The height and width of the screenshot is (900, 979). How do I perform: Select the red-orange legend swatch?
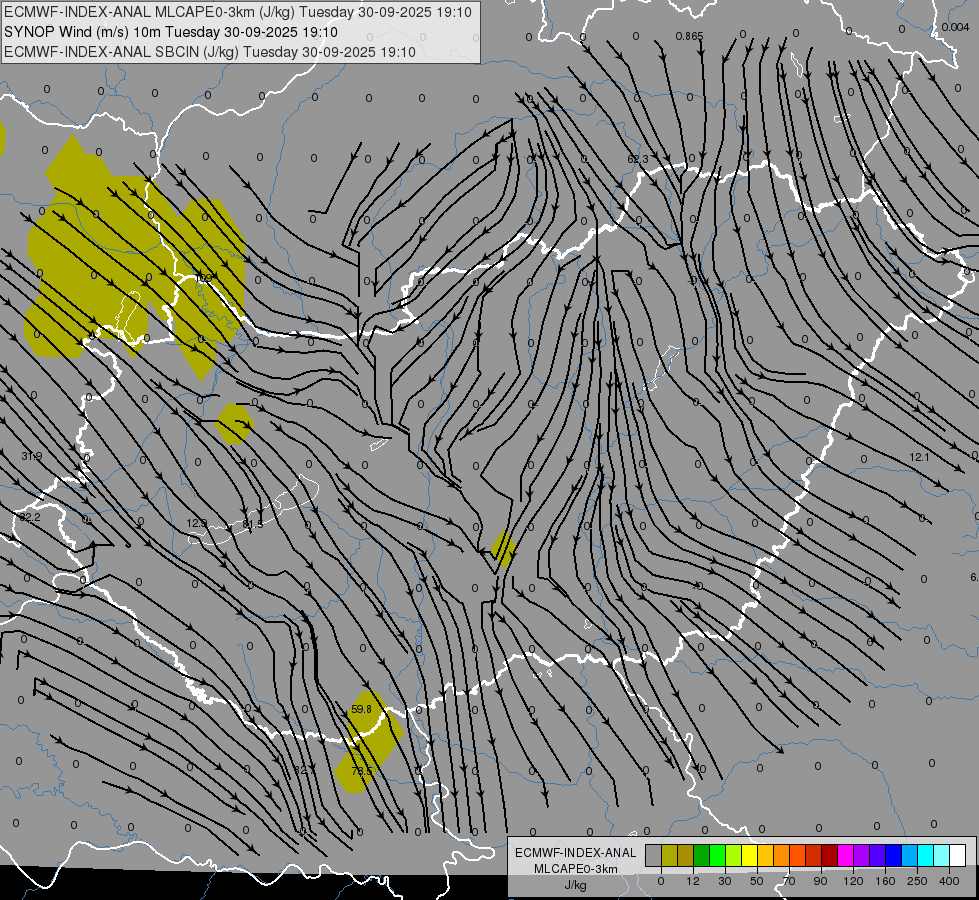click(x=798, y=856)
